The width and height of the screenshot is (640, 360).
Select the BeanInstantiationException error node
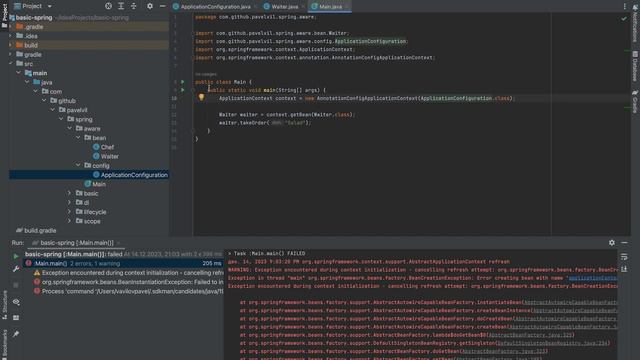[128, 282]
